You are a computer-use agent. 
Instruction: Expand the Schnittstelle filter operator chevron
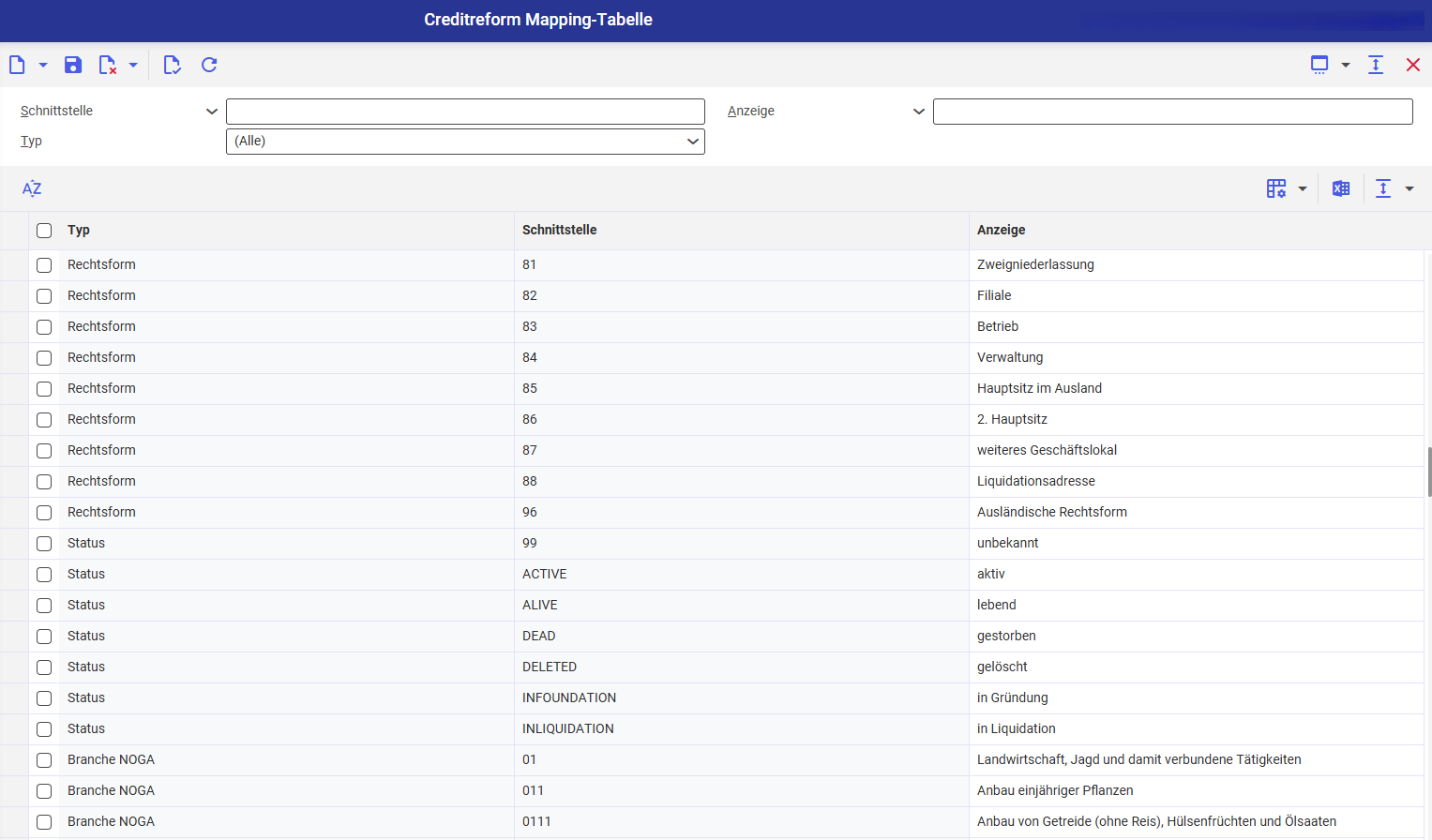tap(212, 112)
